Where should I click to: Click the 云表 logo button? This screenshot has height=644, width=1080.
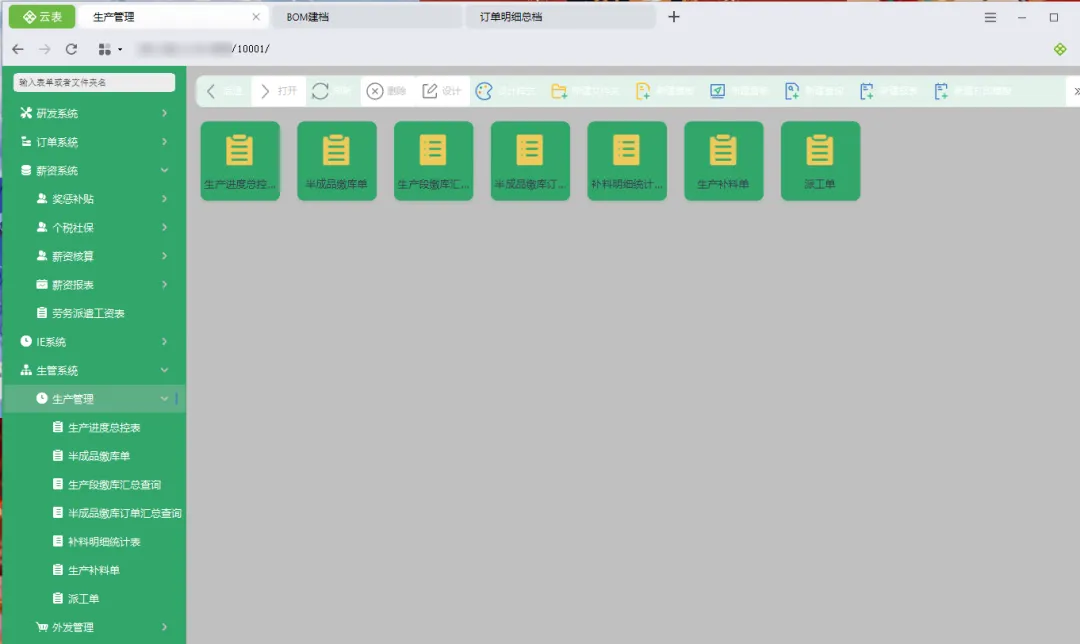41,17
